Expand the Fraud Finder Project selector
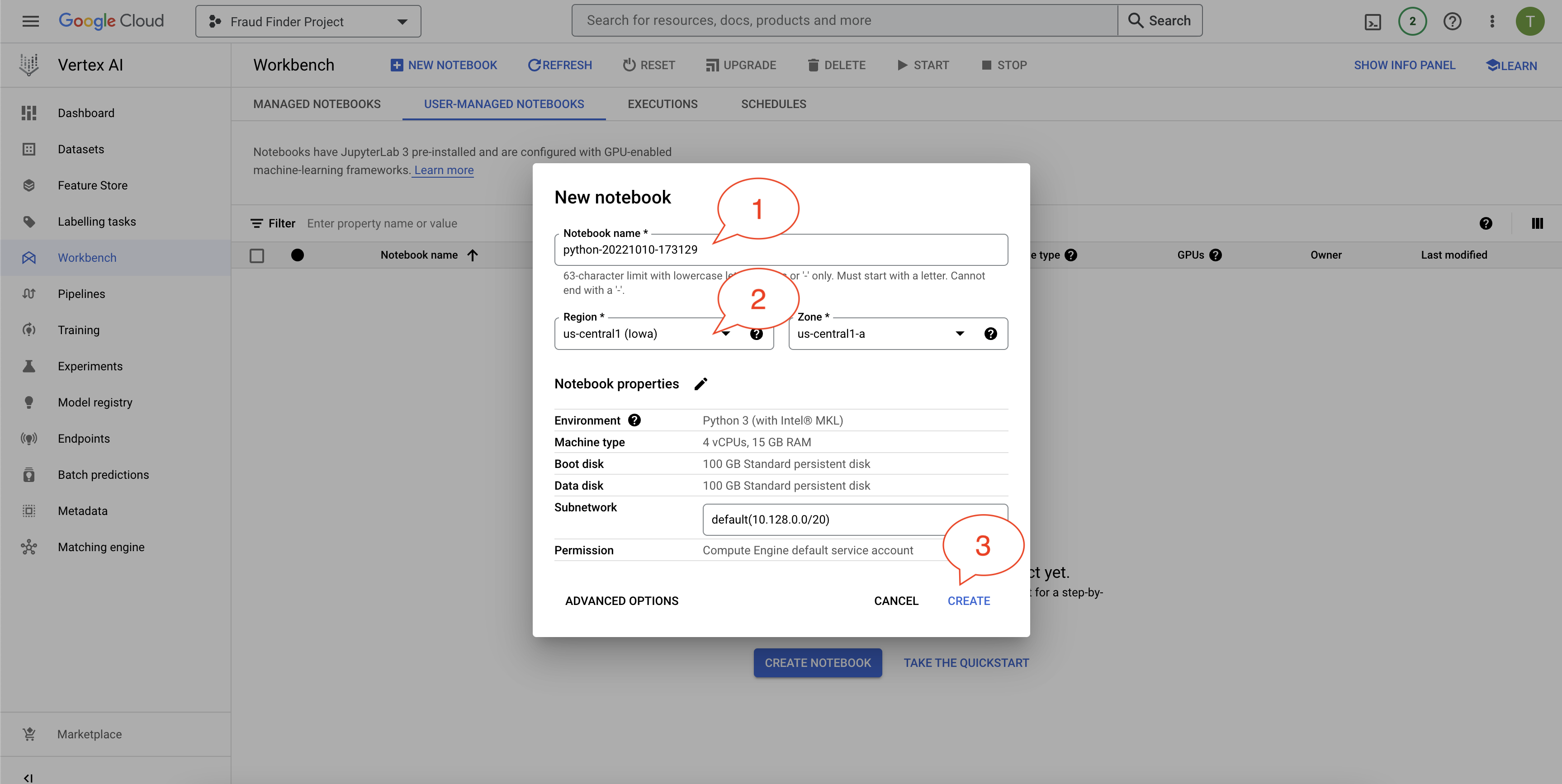The width and height of the screenshot is (1562, 784). [308, 22]
